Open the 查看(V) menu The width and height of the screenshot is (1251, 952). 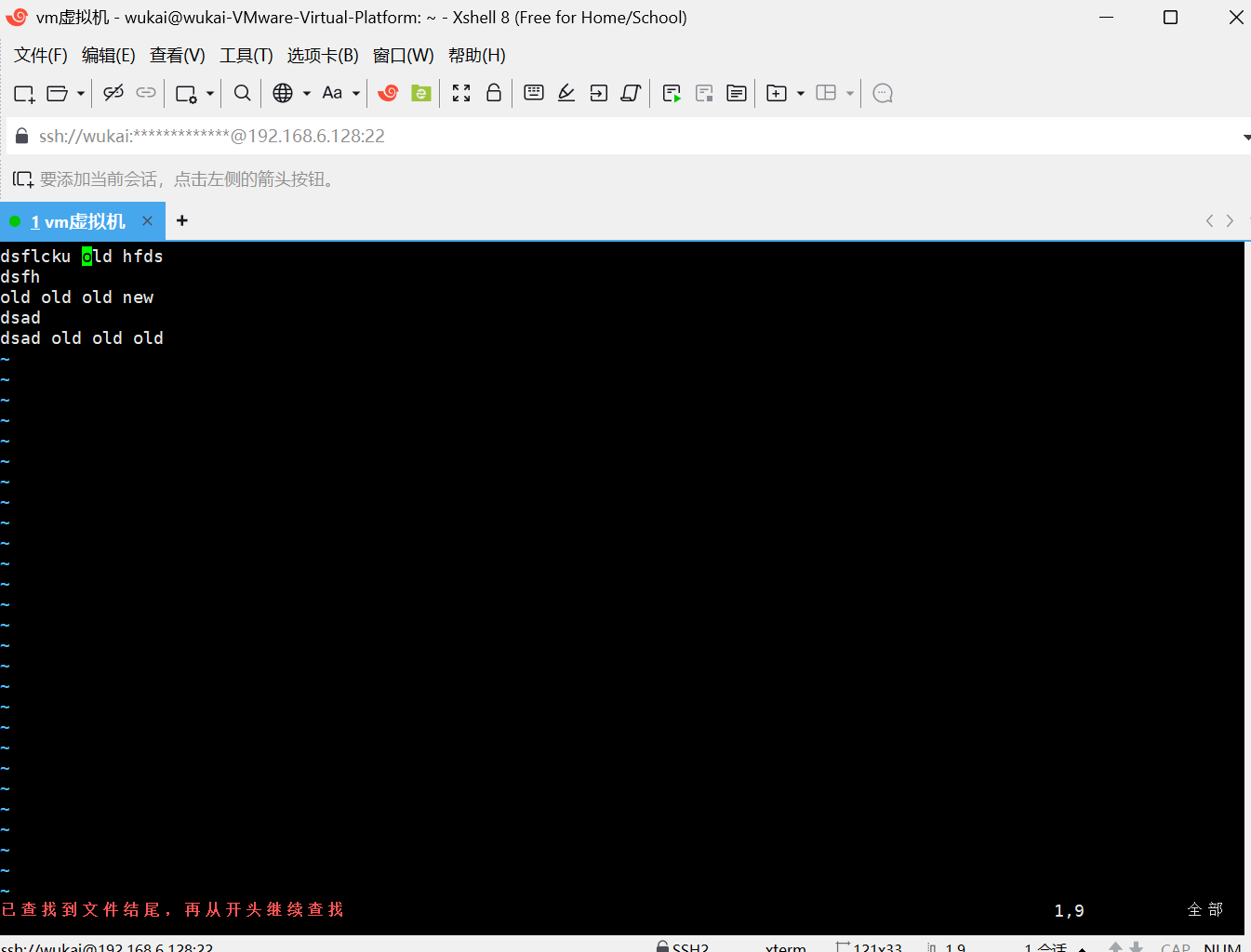point(178,56)
